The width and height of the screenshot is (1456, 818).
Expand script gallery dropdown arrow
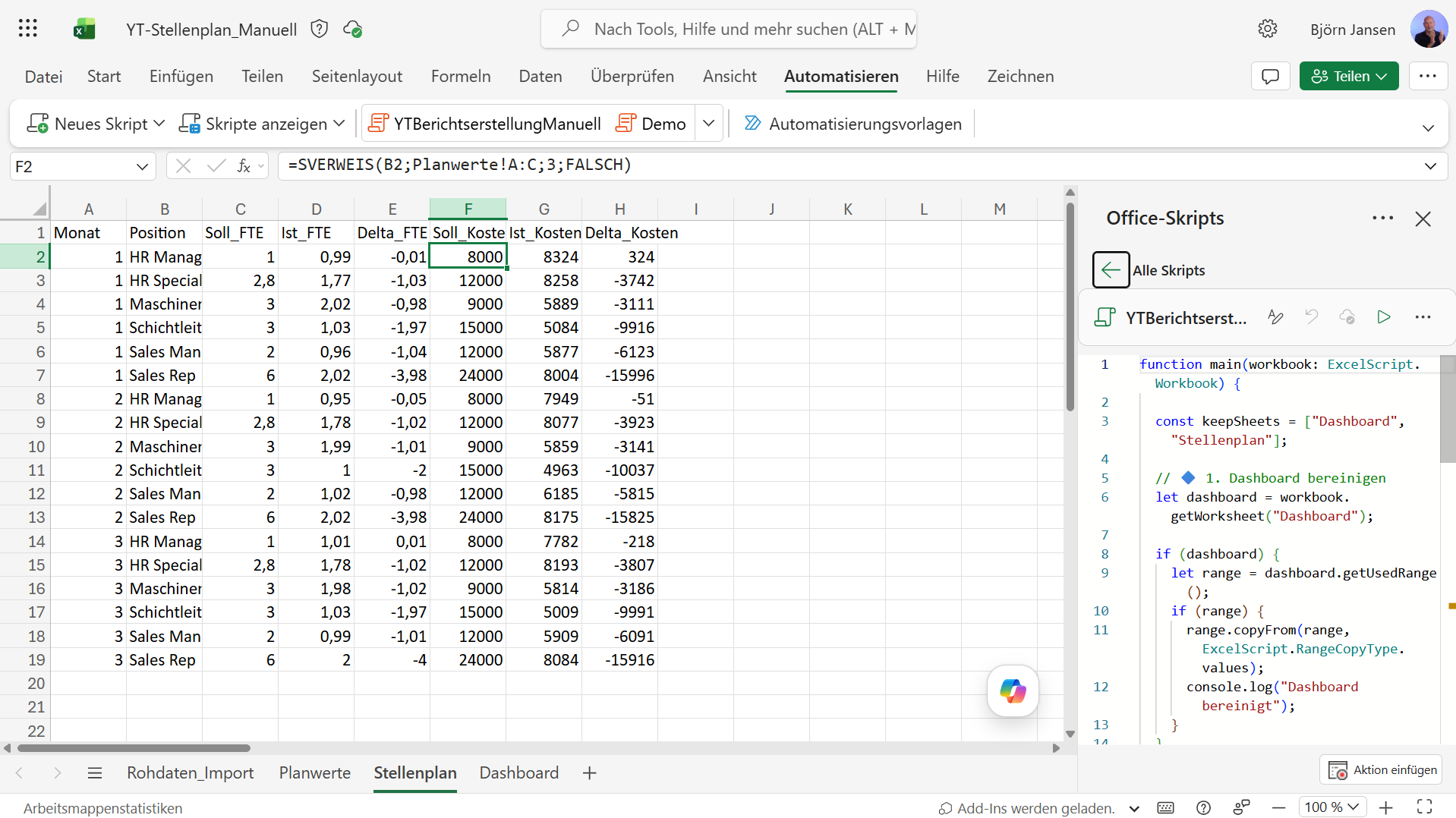pyautogui.click(x=708, y=123)
